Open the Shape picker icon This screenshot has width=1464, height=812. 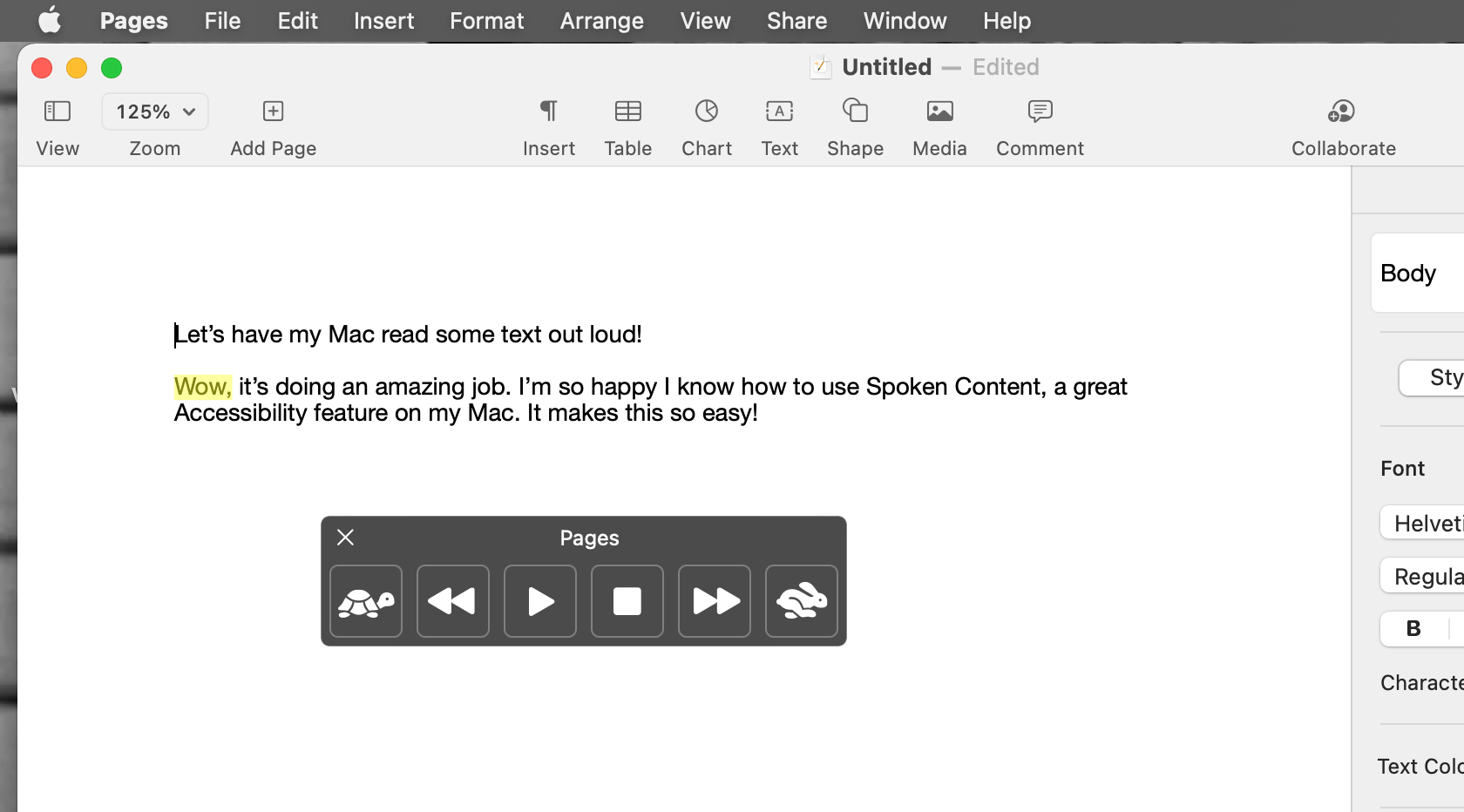[854, 112]
